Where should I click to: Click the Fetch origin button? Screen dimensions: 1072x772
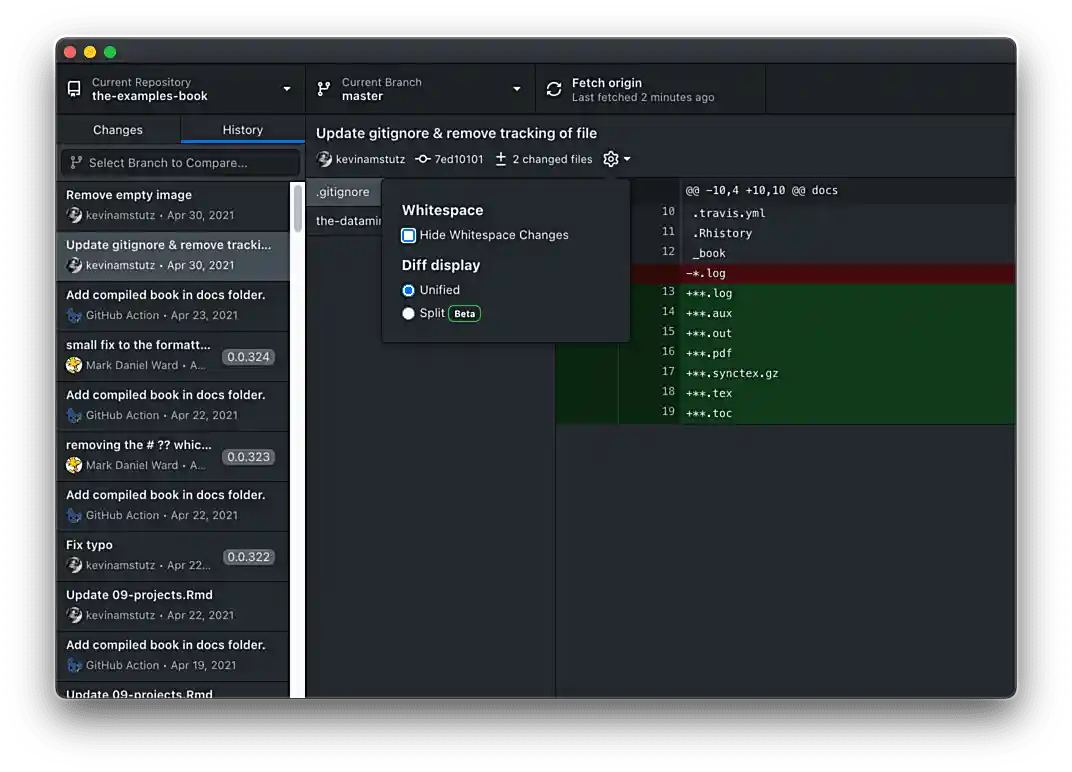click(x=650, y=88)
